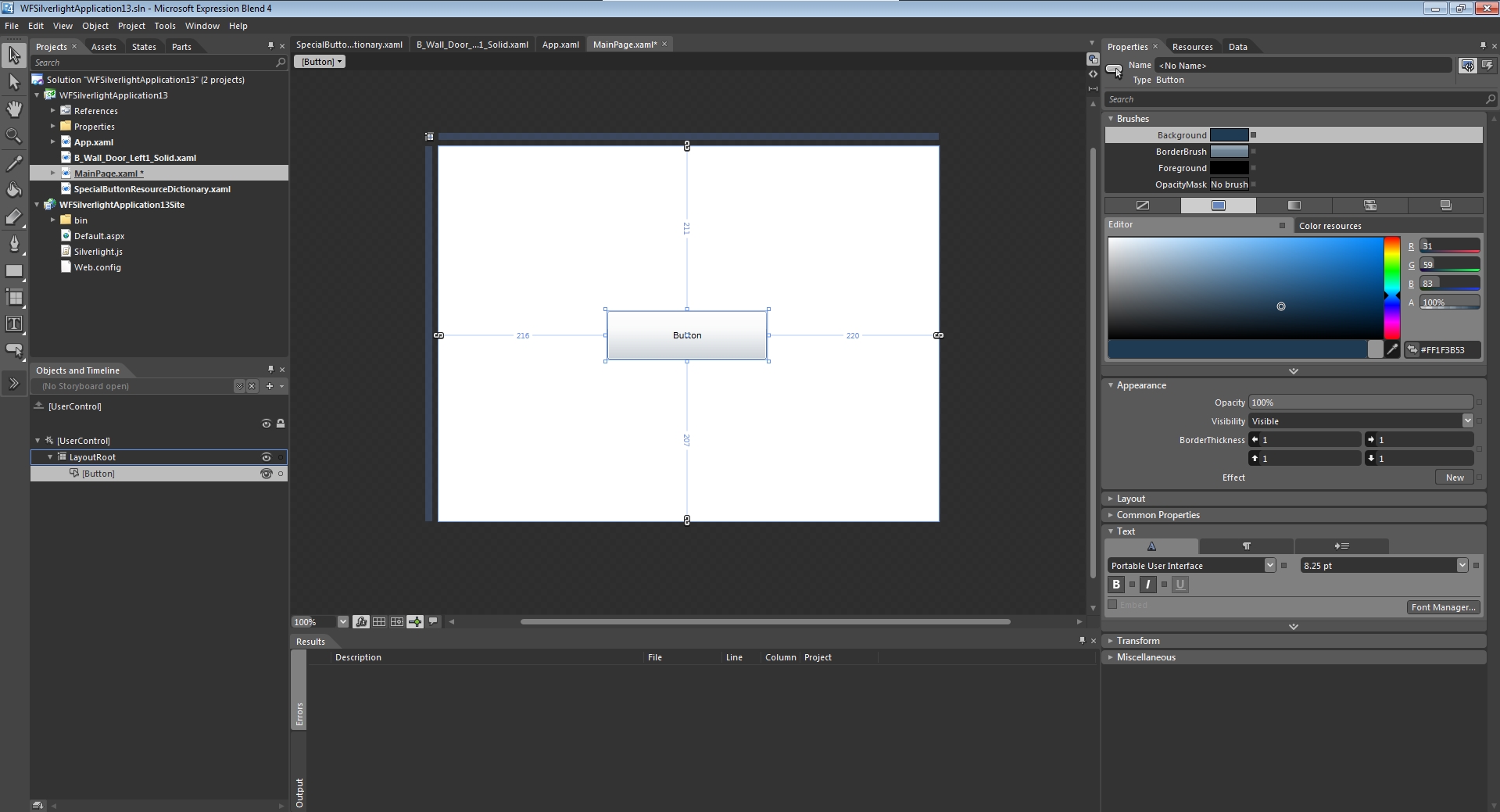Toggle rendering of effects (fx) button
Viewport: 1500px width, 812px height.
click(361, 622)
